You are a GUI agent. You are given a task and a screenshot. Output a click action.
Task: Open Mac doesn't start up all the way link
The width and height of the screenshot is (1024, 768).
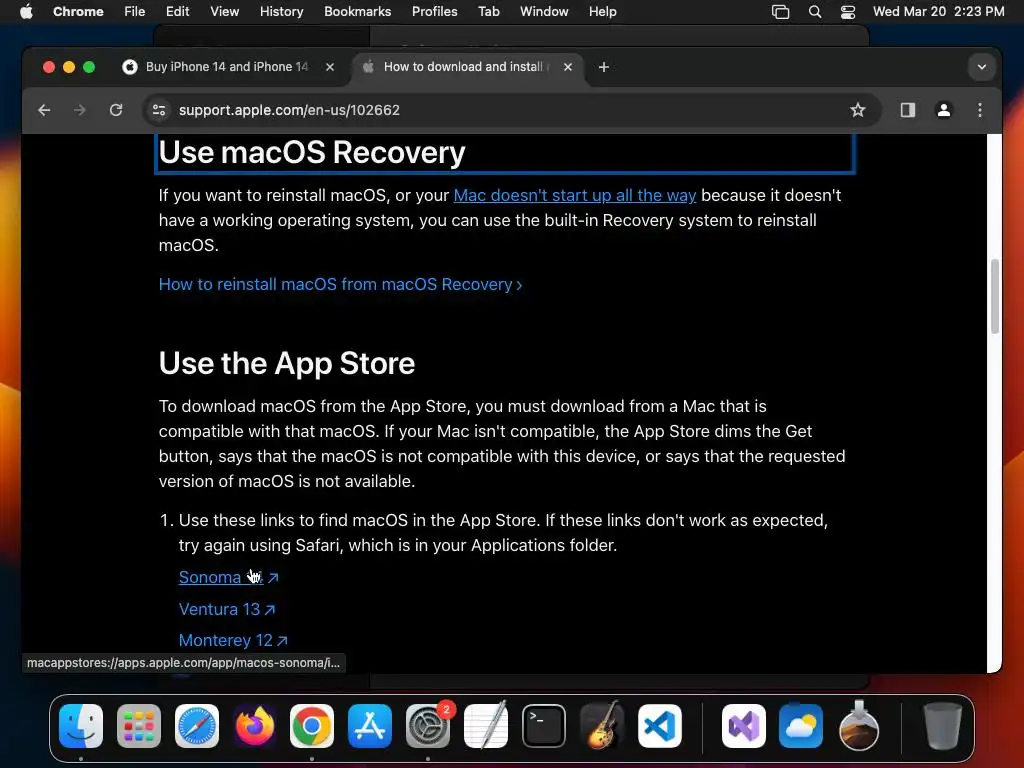click(575, 195)
